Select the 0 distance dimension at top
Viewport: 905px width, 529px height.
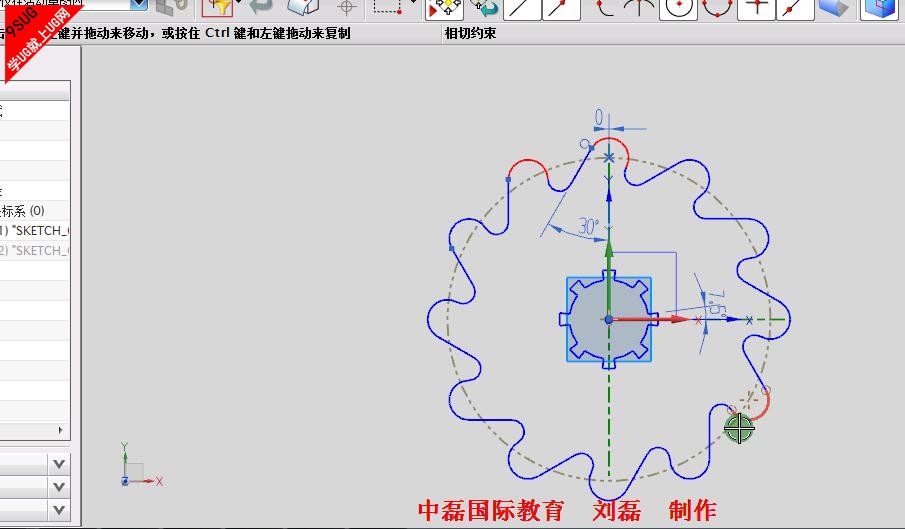point(599,118)
